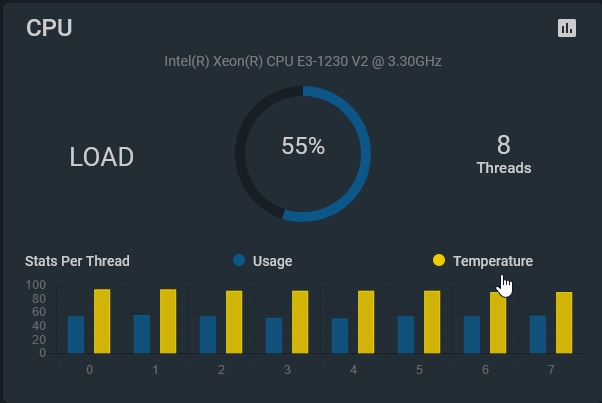Click the Stats Per Thread label
This screenshot has height=403, width=602.
coord(77,261)
